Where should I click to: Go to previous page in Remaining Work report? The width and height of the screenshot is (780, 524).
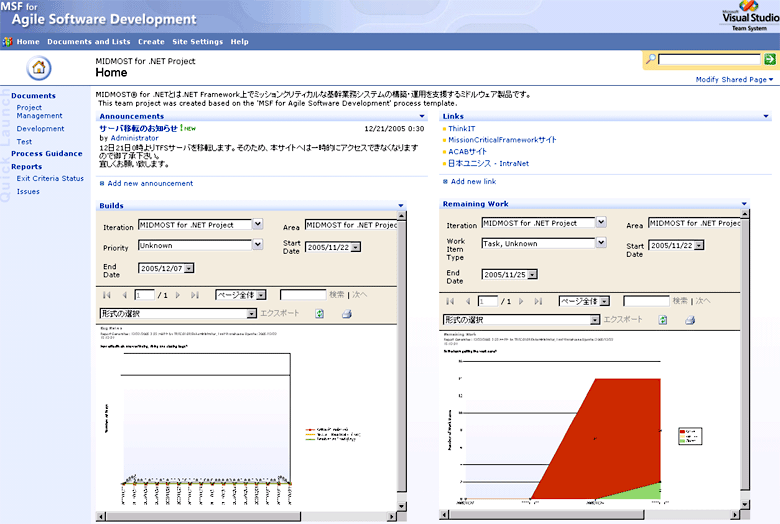468,301
